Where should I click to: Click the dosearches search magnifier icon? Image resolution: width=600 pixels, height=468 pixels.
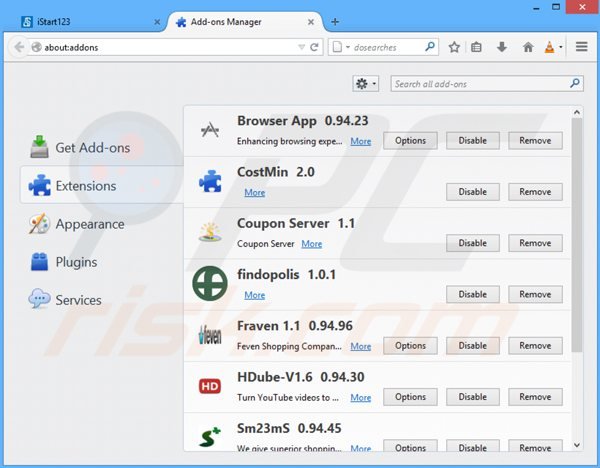[430, 47]
